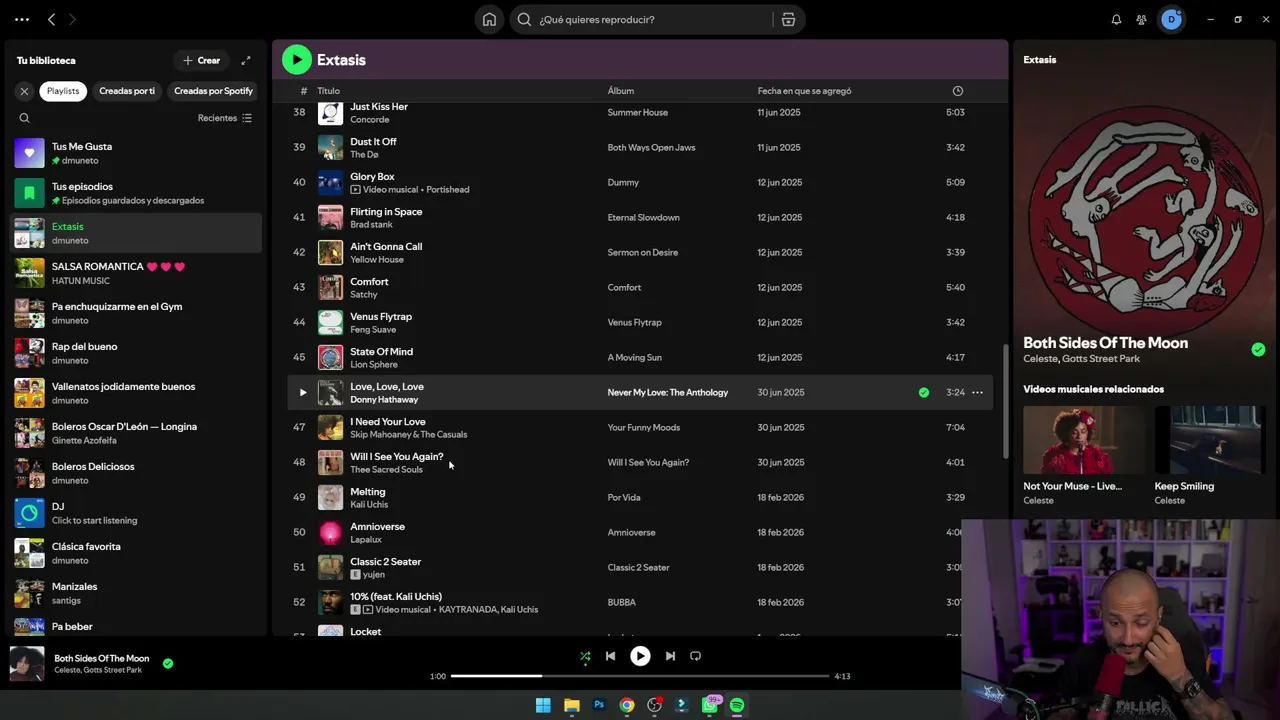Toggle saved status for Love, Love, Love
This screenshot has width=1280, height=720.
pos(924,392)
